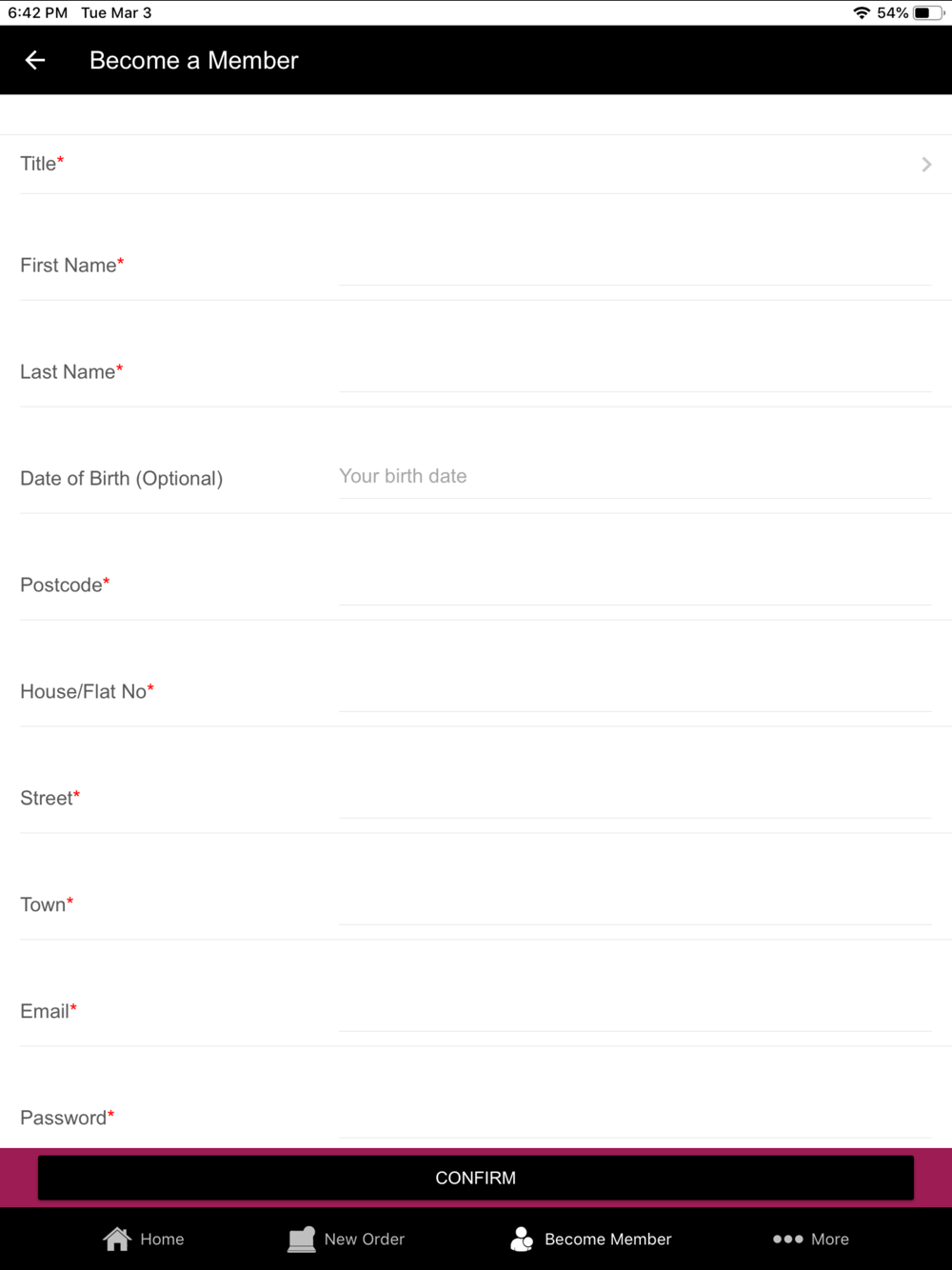Pick a date in Your birth date field
952x1270 pixels.
click(635, 476)
